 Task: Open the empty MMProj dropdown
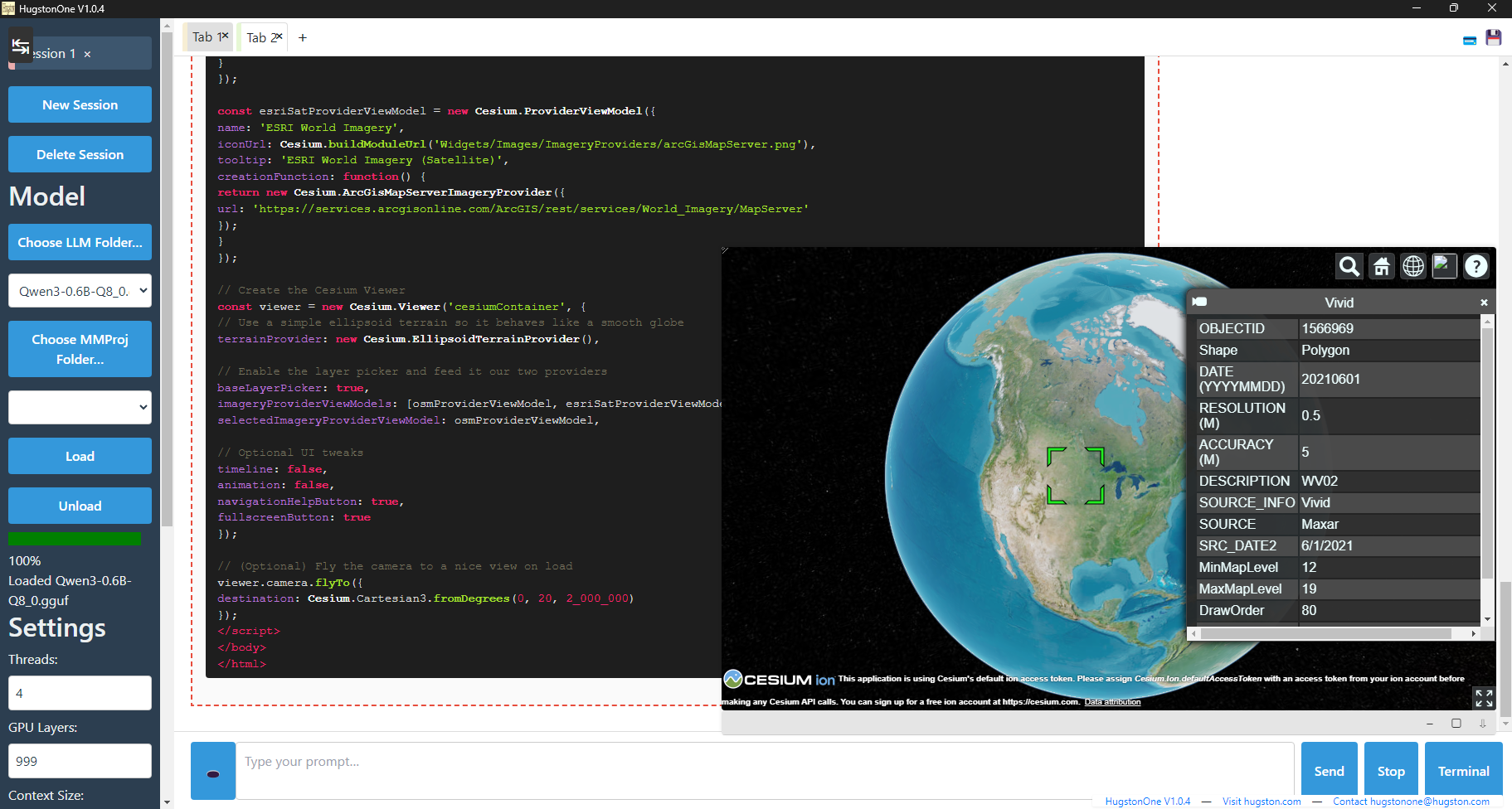click(x=80, y=407)
